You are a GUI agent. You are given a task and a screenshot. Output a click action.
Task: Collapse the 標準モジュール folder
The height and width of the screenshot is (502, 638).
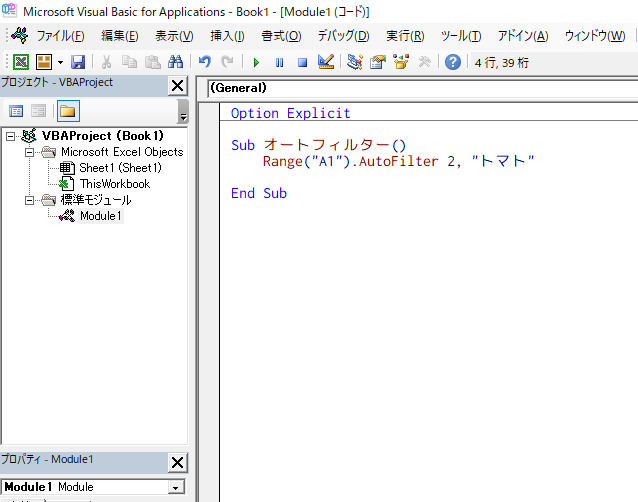[29, 201]
